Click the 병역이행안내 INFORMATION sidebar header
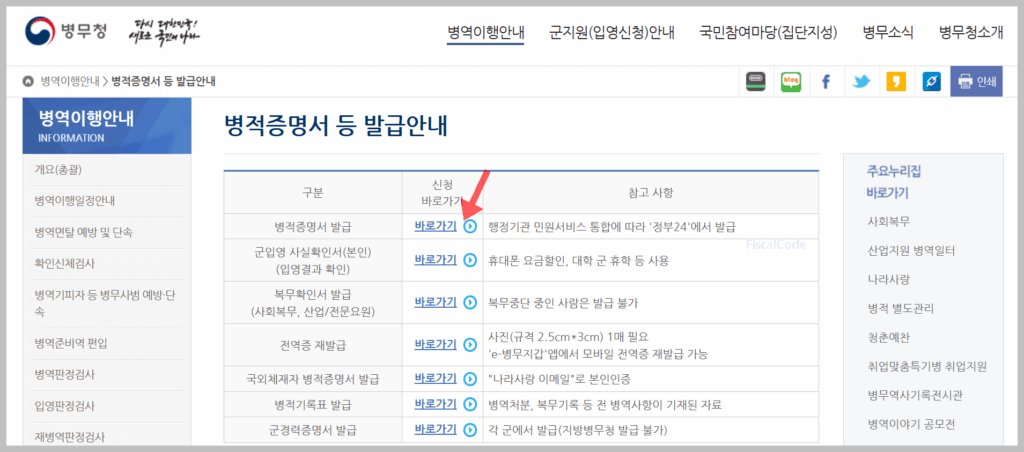This screenshot has width=1024, height=452. [107, 126]
